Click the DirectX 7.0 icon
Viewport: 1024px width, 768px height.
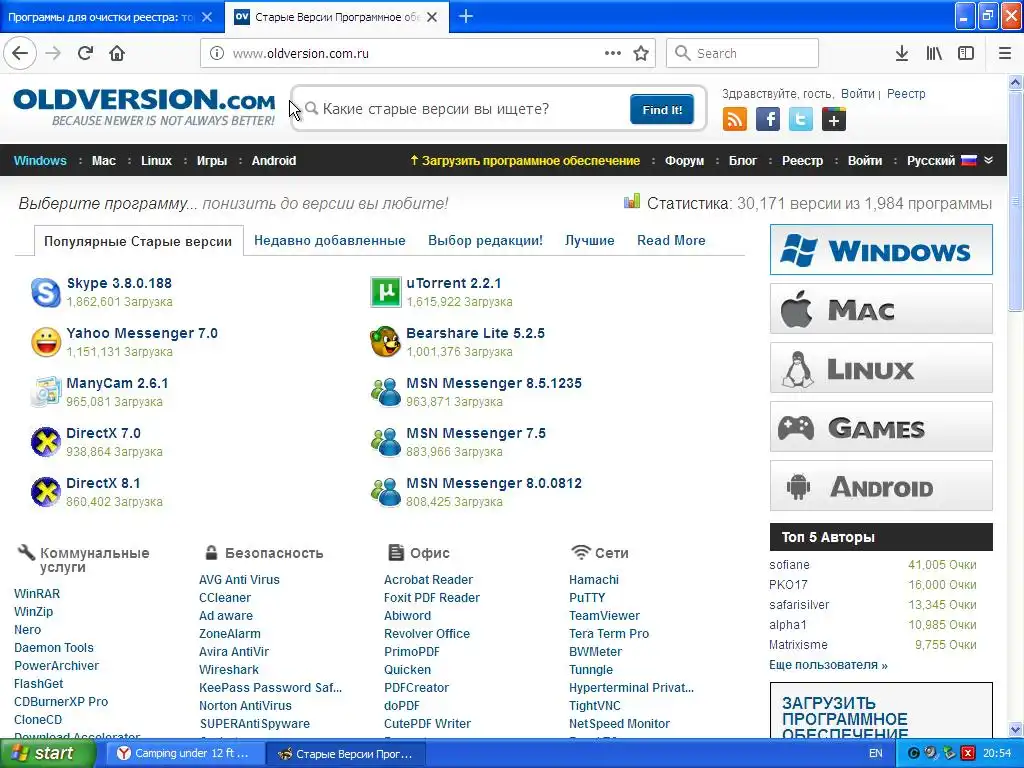[46, 442]
